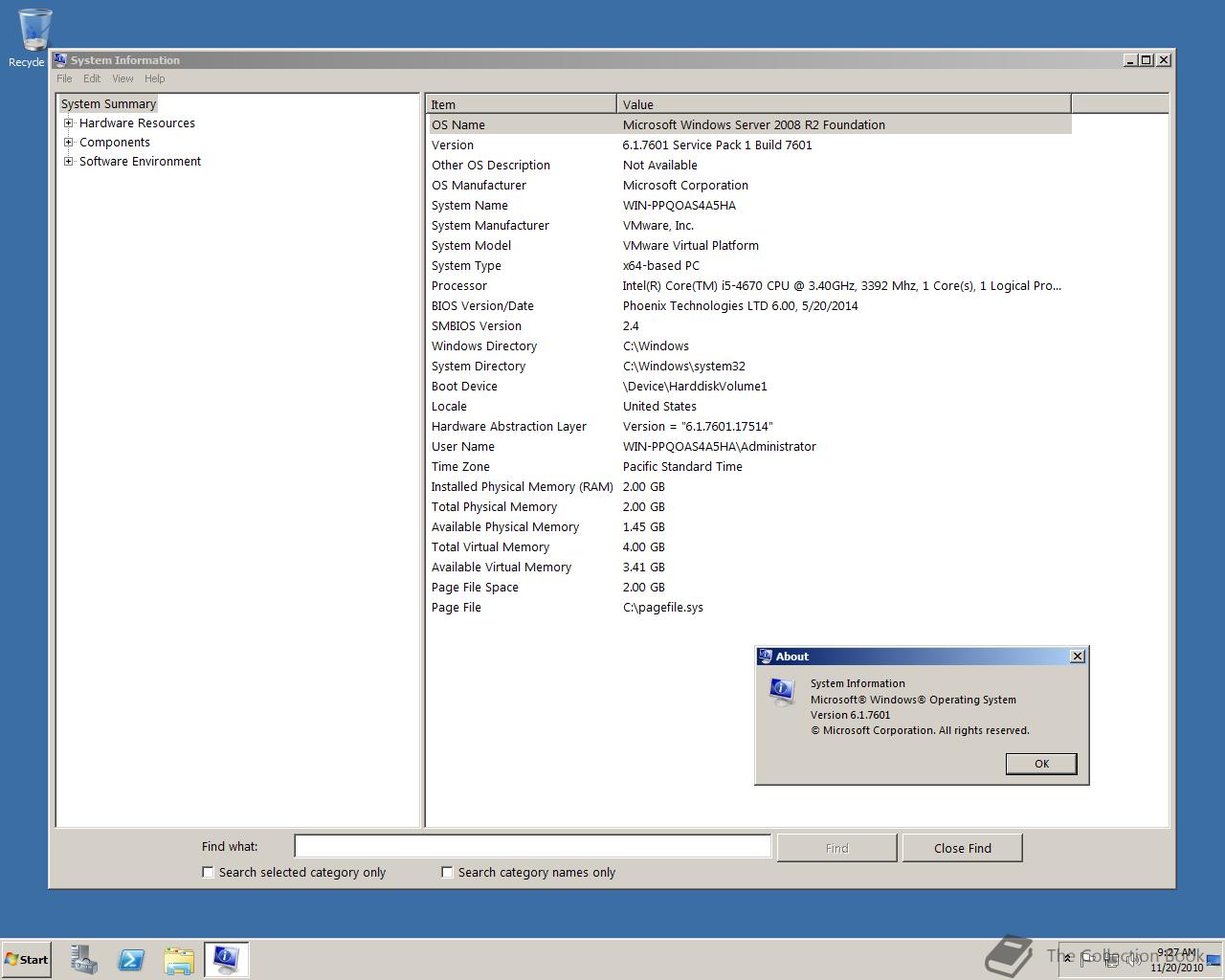Select the Time Zone row
This screenshot has height=980, width=1225.
(x=749, y=466)
